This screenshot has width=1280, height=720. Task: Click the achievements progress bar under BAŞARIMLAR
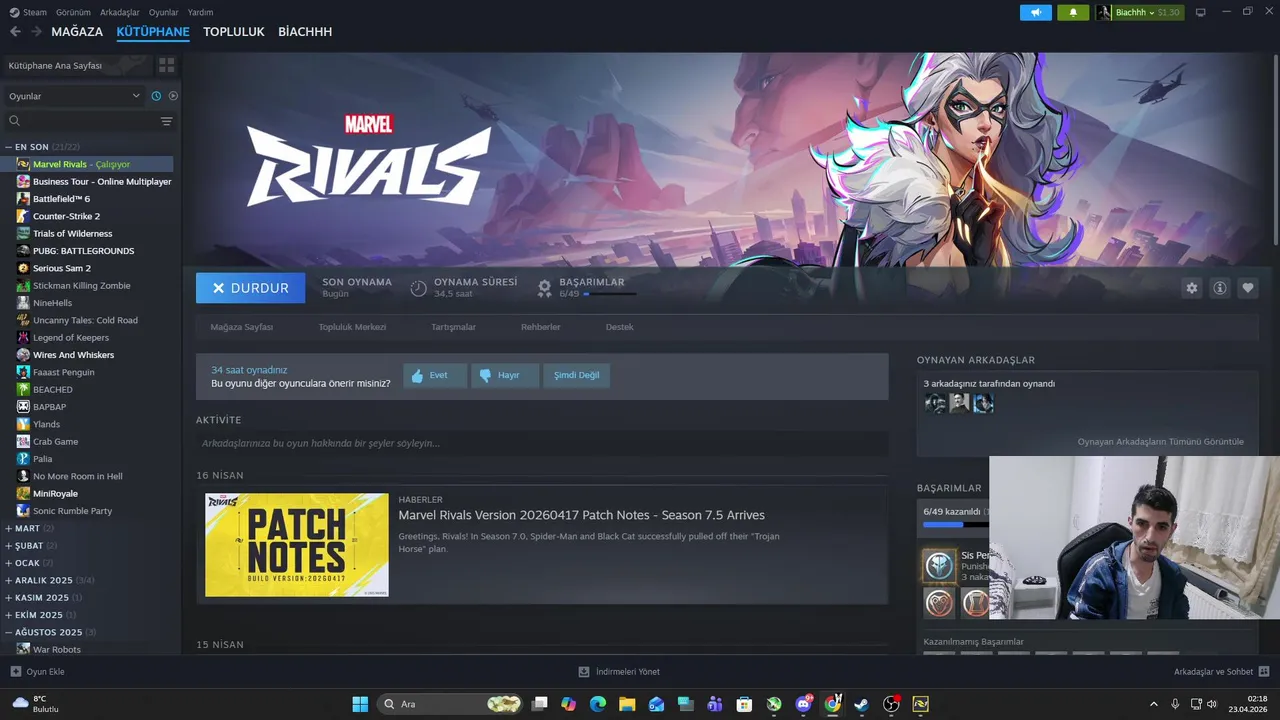(x=956, y=524)
